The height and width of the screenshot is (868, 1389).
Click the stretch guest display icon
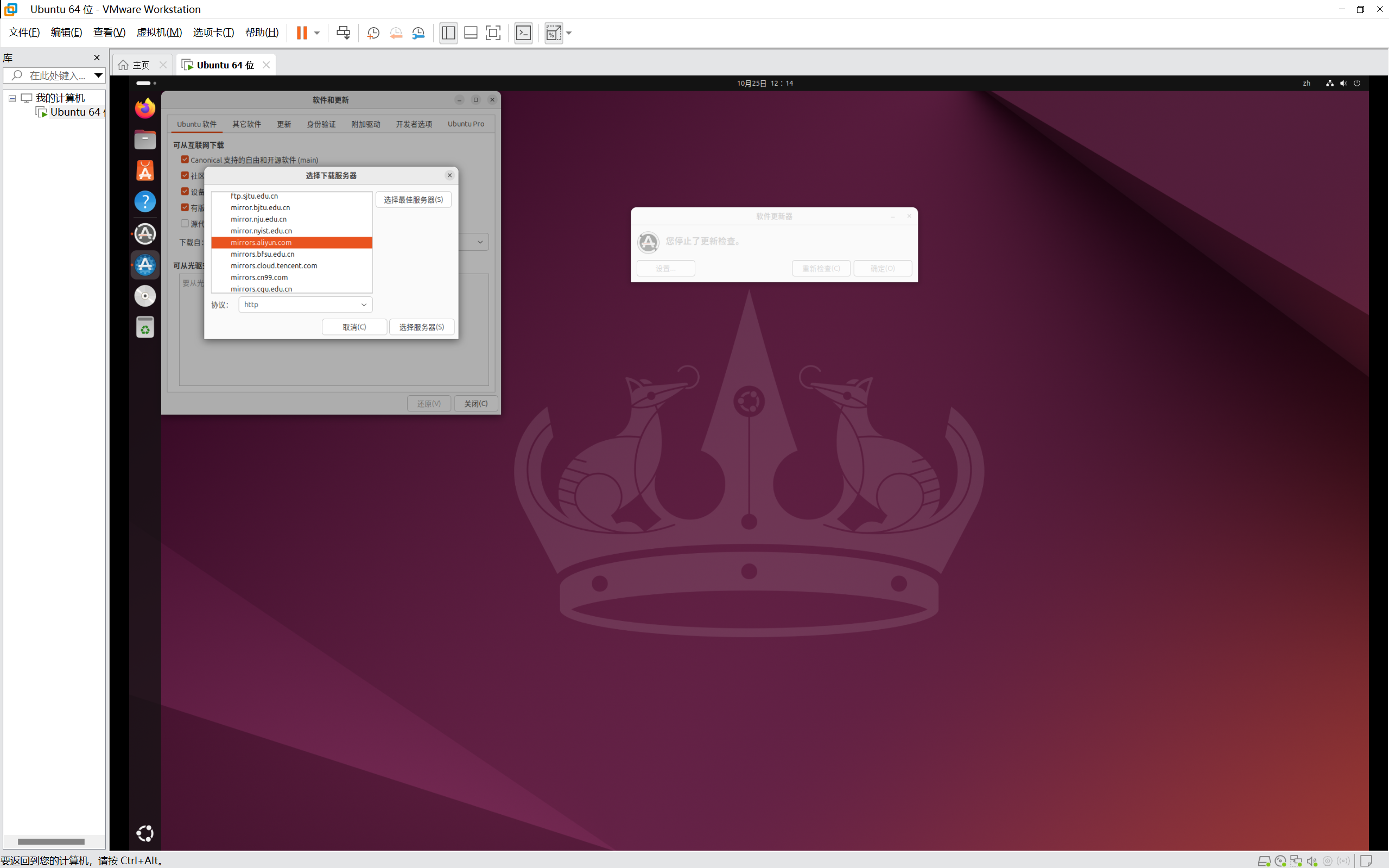point(553,33)
